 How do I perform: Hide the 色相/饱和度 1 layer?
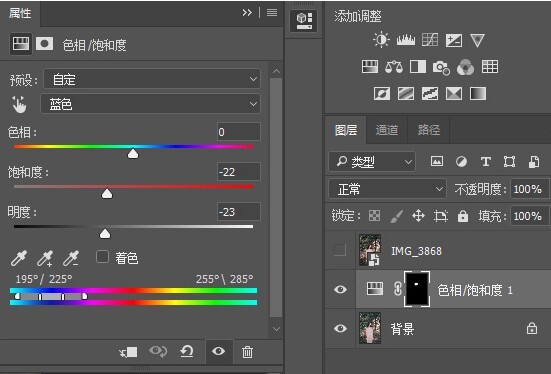340,289
